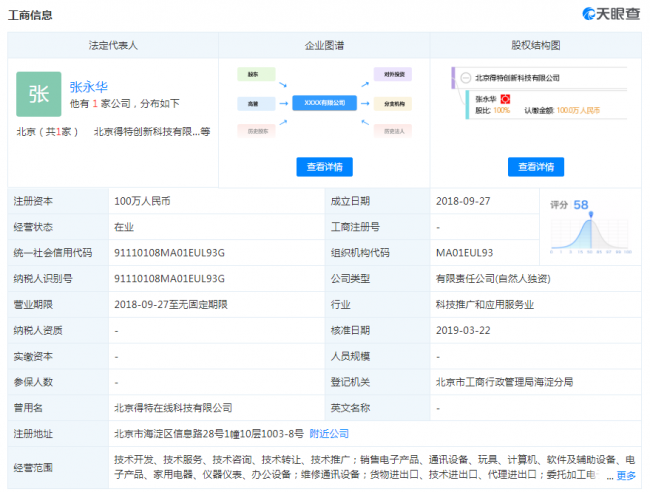
Task: Click the 对外投资 node in enterprise graph
Action: click(393, 74)
